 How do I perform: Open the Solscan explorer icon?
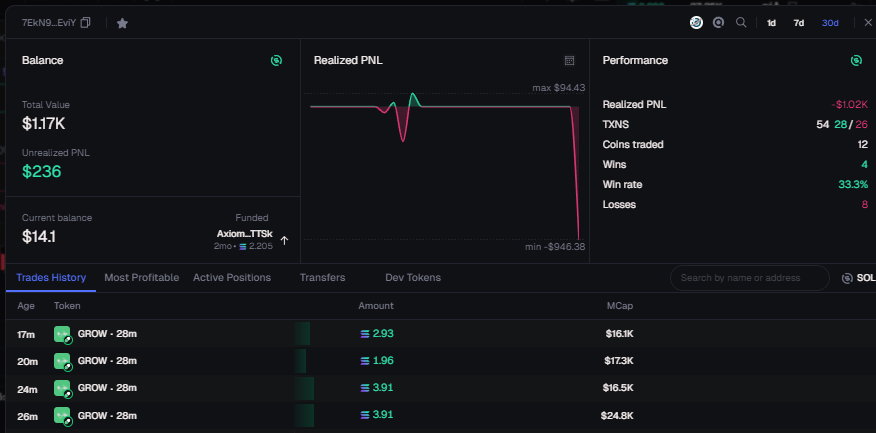pos(696,23)
